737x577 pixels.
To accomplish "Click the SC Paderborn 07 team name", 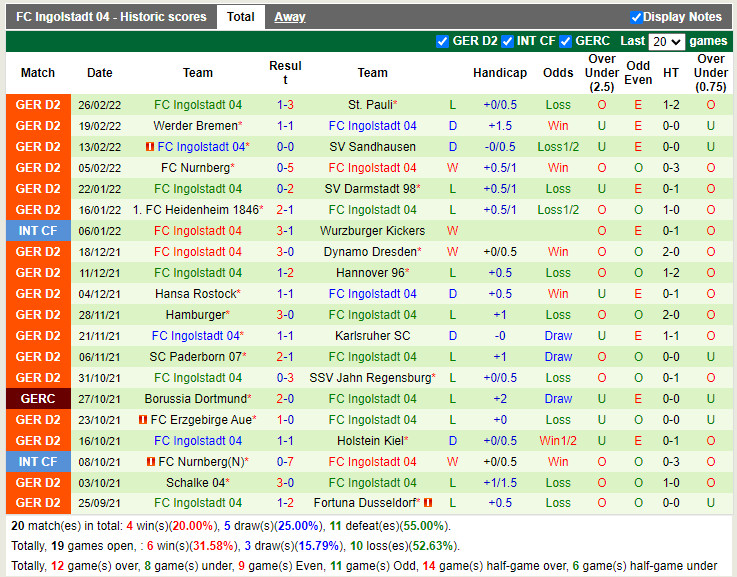I will point(196,357).
